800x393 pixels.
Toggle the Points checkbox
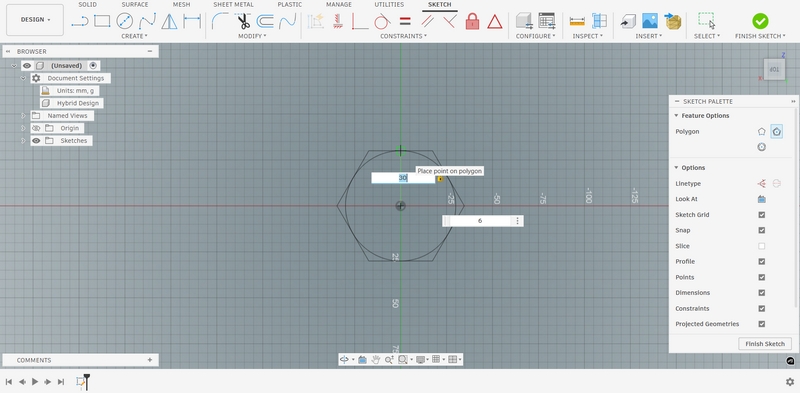coord(762,277)
